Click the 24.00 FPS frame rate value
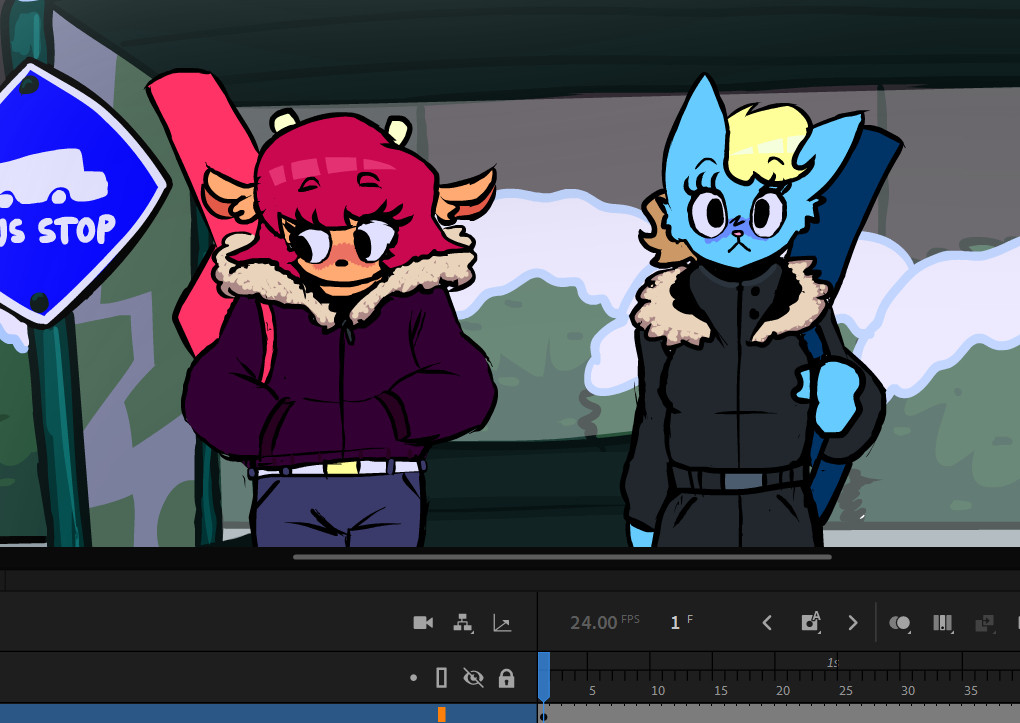 click(594, 623)
